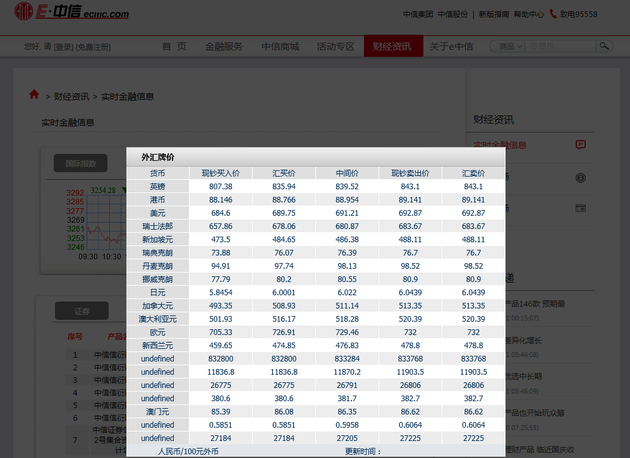Click the search input field
Viewport: 630px width, 458px height.
point(560,46)
